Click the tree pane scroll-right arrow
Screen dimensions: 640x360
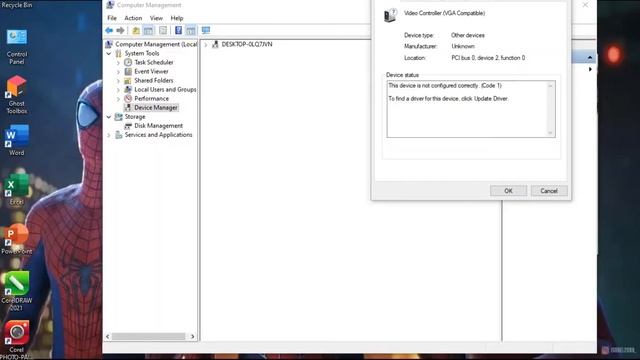tap(193, 336)
